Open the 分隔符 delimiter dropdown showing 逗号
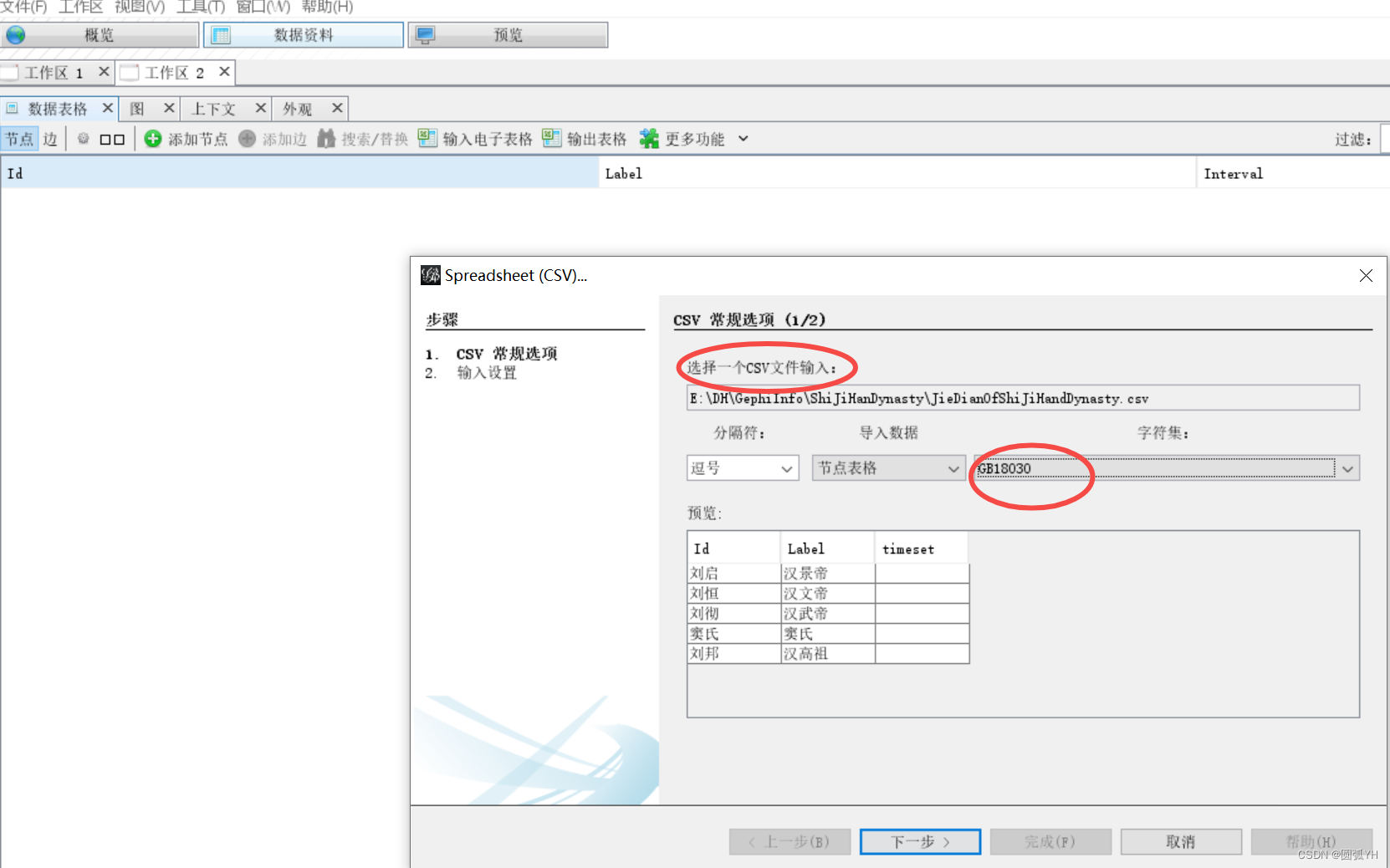Image resolution: width=1390 pixels, height=868 pixels. [741, 468]
